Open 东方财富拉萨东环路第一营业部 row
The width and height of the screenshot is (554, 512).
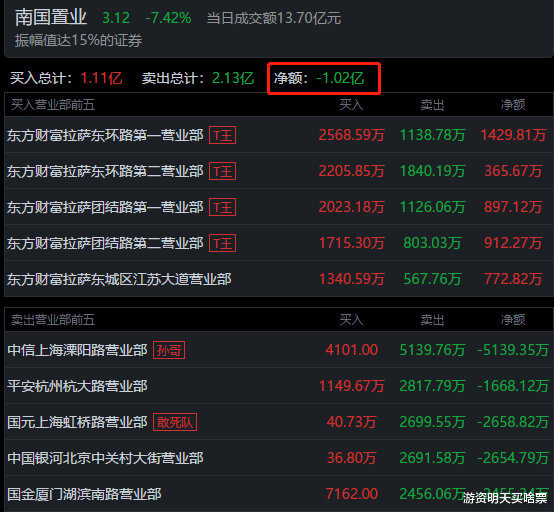[x=279, y=135]
